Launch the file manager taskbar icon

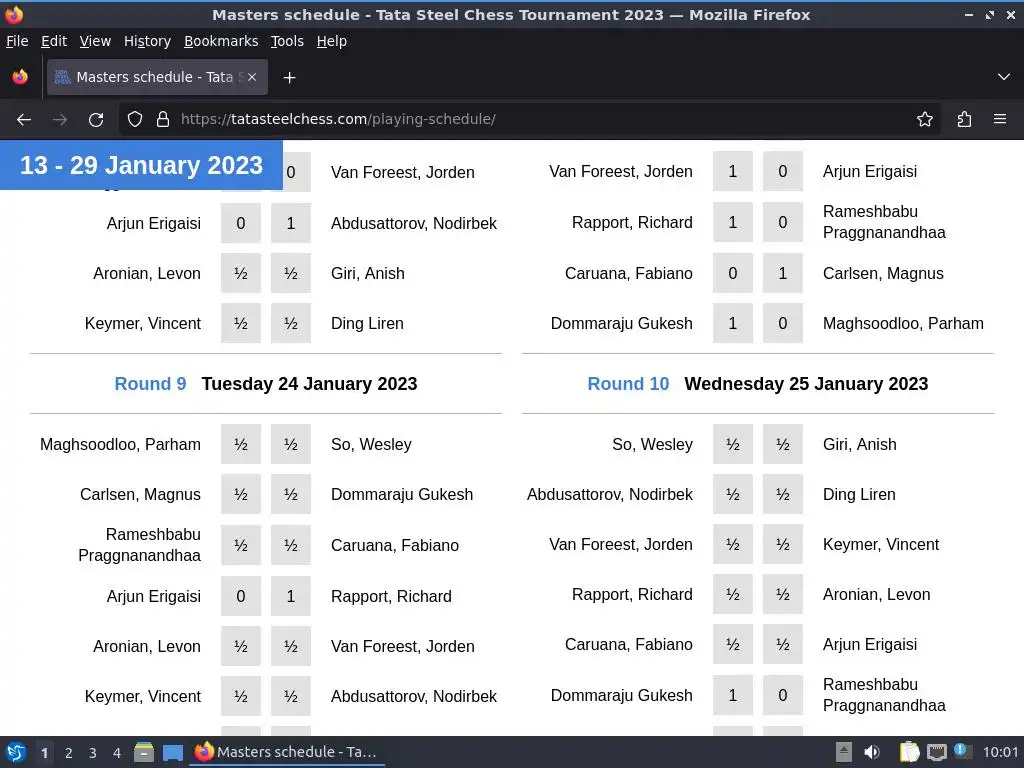click(144, 752)
